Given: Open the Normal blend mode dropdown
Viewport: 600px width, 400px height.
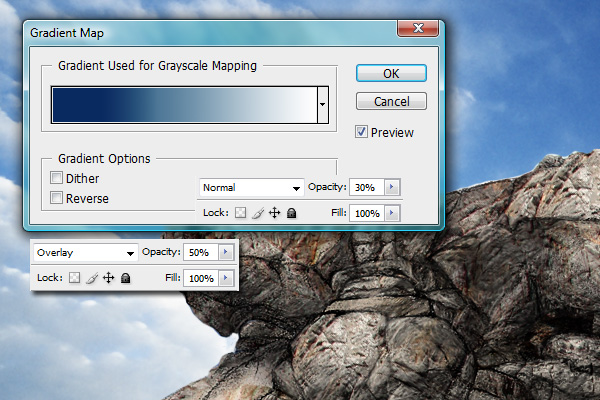Looking at the screenshot, I should 252,188.
